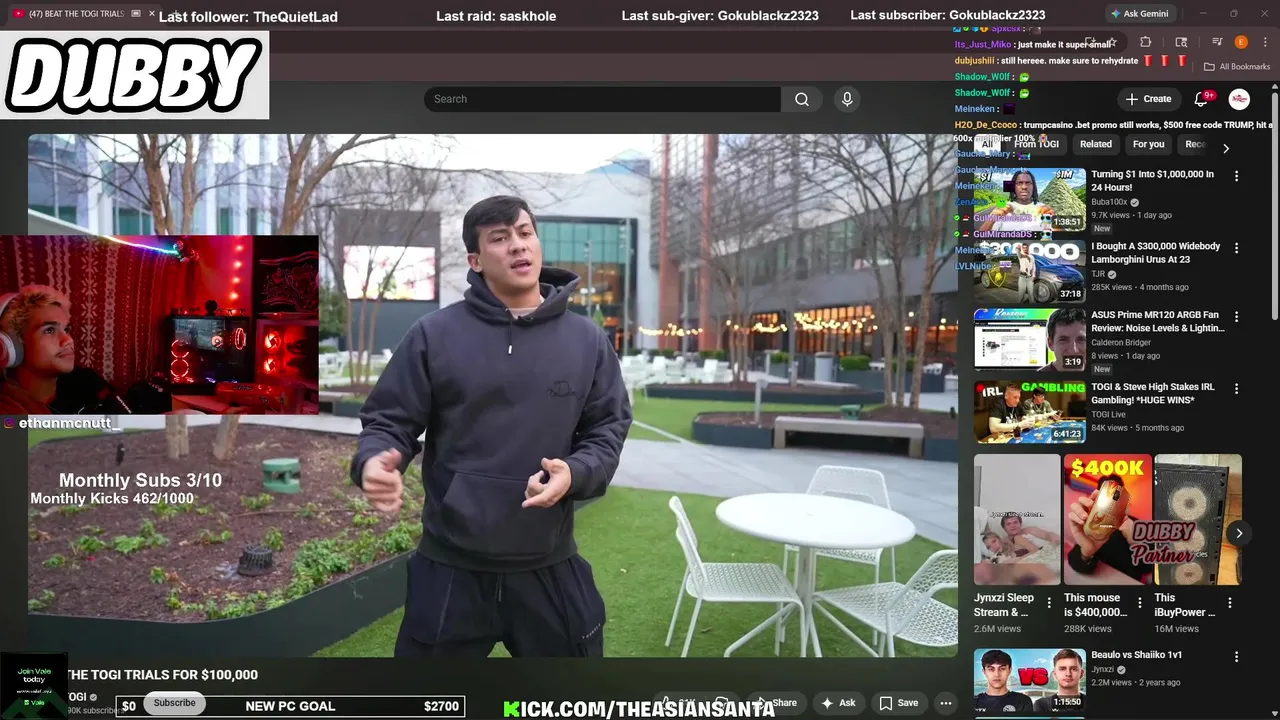Open Chrome media controls icon
The height and width of the screenshot is (720, 1280).
[1217, 42]
